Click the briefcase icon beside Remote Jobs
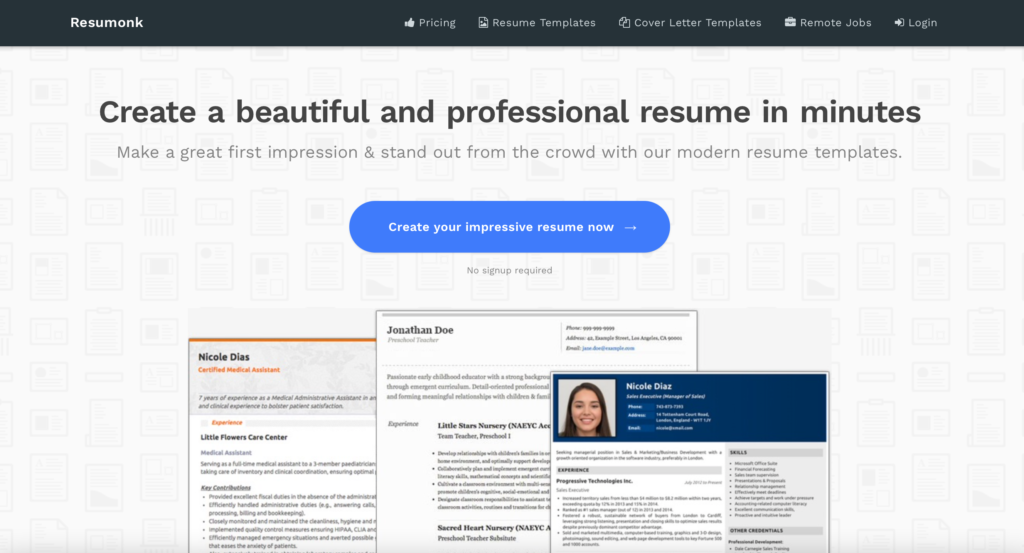The width and height of the screenshot is (1024, 553). click(x=790, y=23)
